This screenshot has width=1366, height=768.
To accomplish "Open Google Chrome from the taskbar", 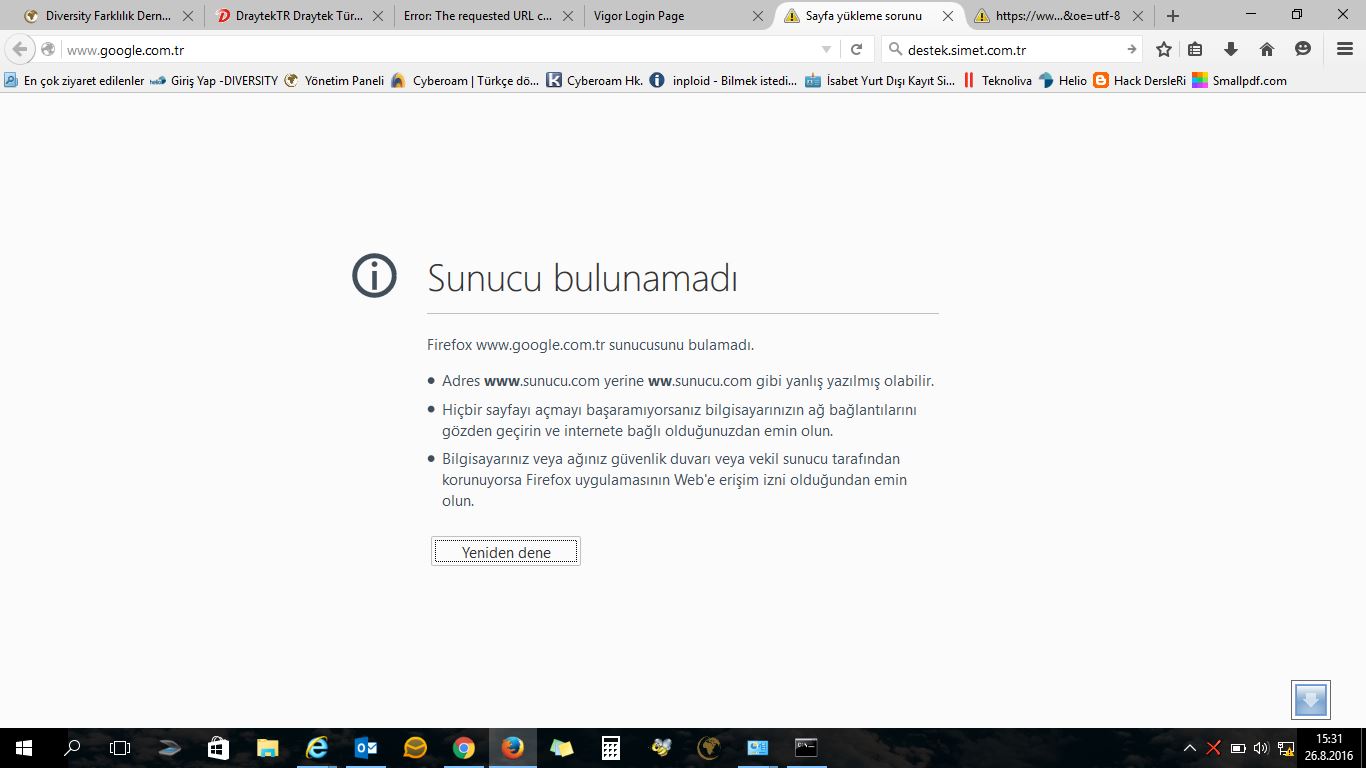I will 463,748.
